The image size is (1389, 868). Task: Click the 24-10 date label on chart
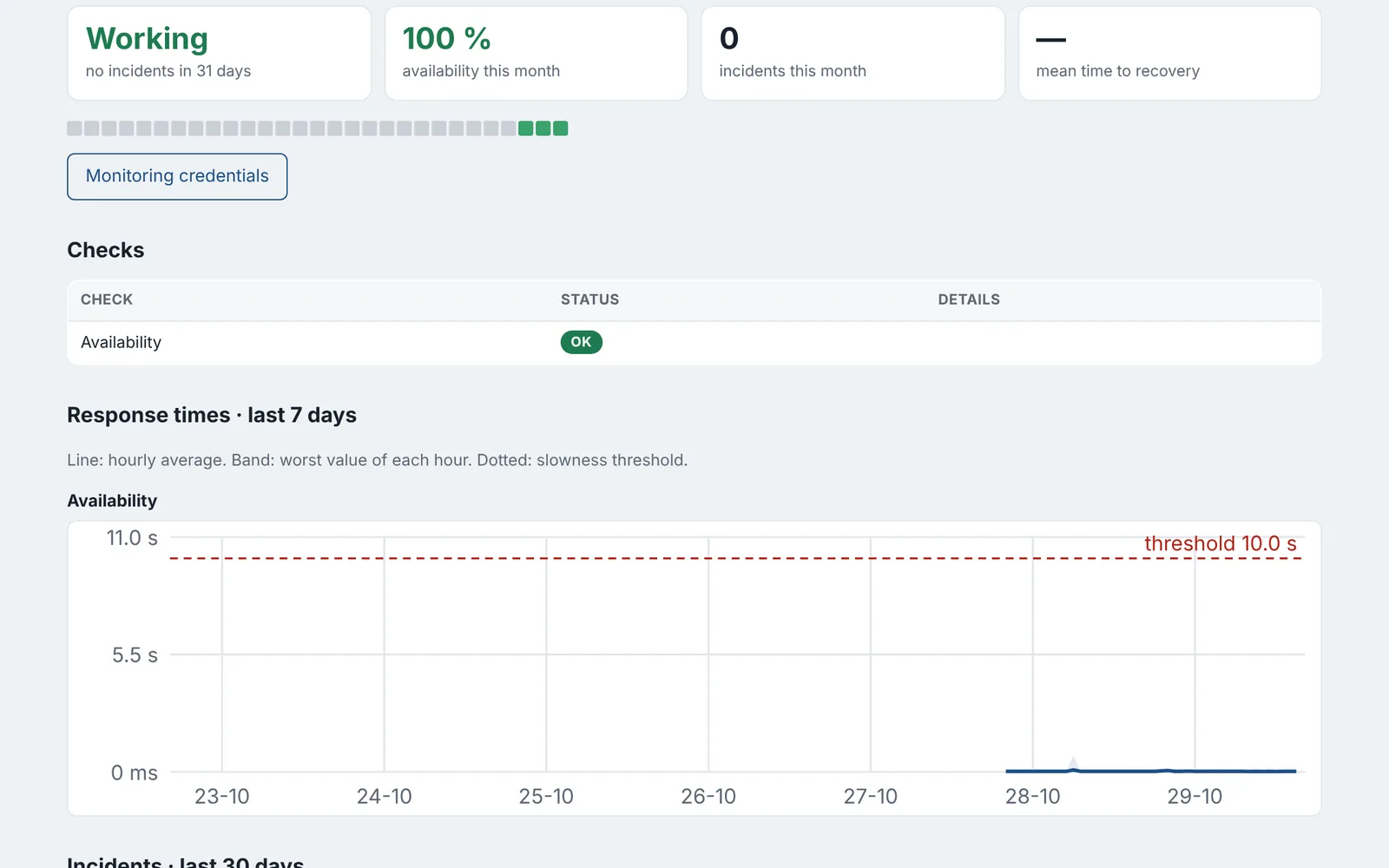click(x=384, y=796)
